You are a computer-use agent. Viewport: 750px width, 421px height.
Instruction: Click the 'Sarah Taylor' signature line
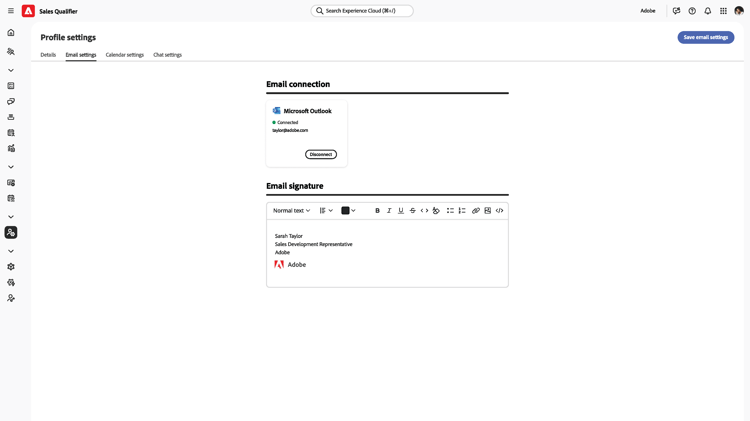point(288,236)
